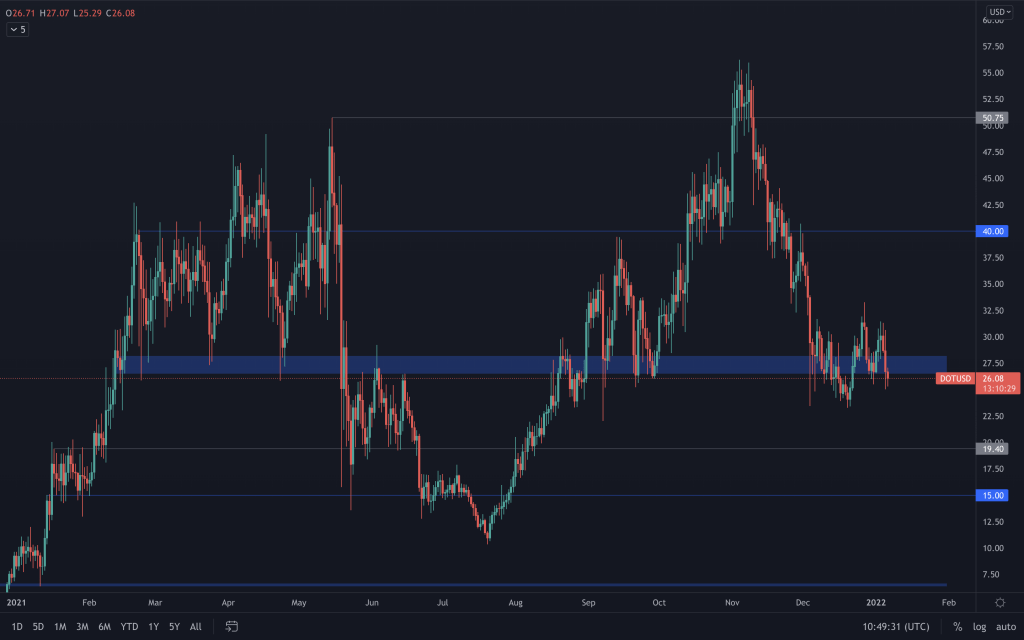Open chart settings gear icon
The height and width of the screenshot is (640, 1024).
click(x=999, y=602)
